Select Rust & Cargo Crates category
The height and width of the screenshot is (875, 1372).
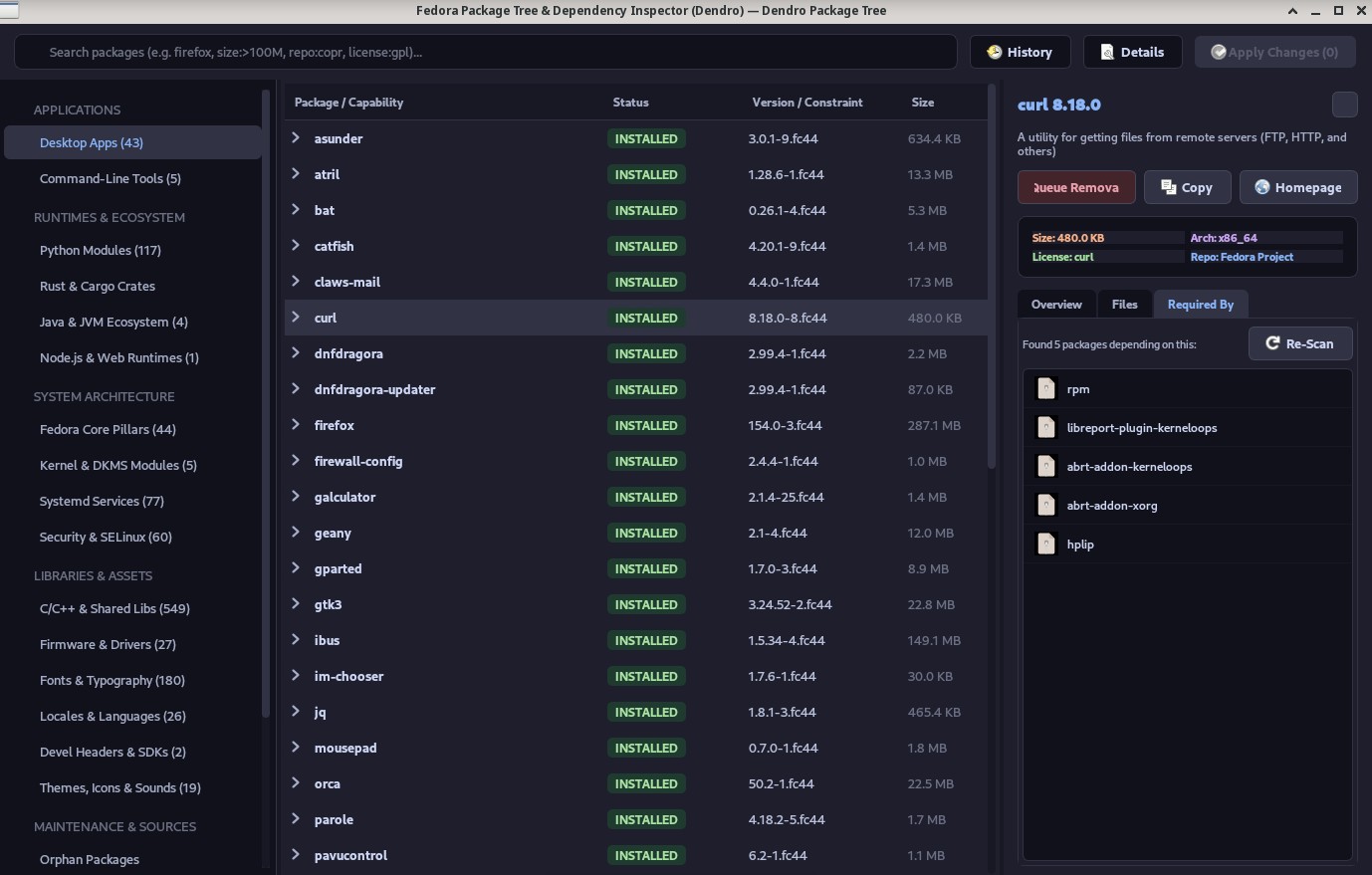[x=132, y=286]
